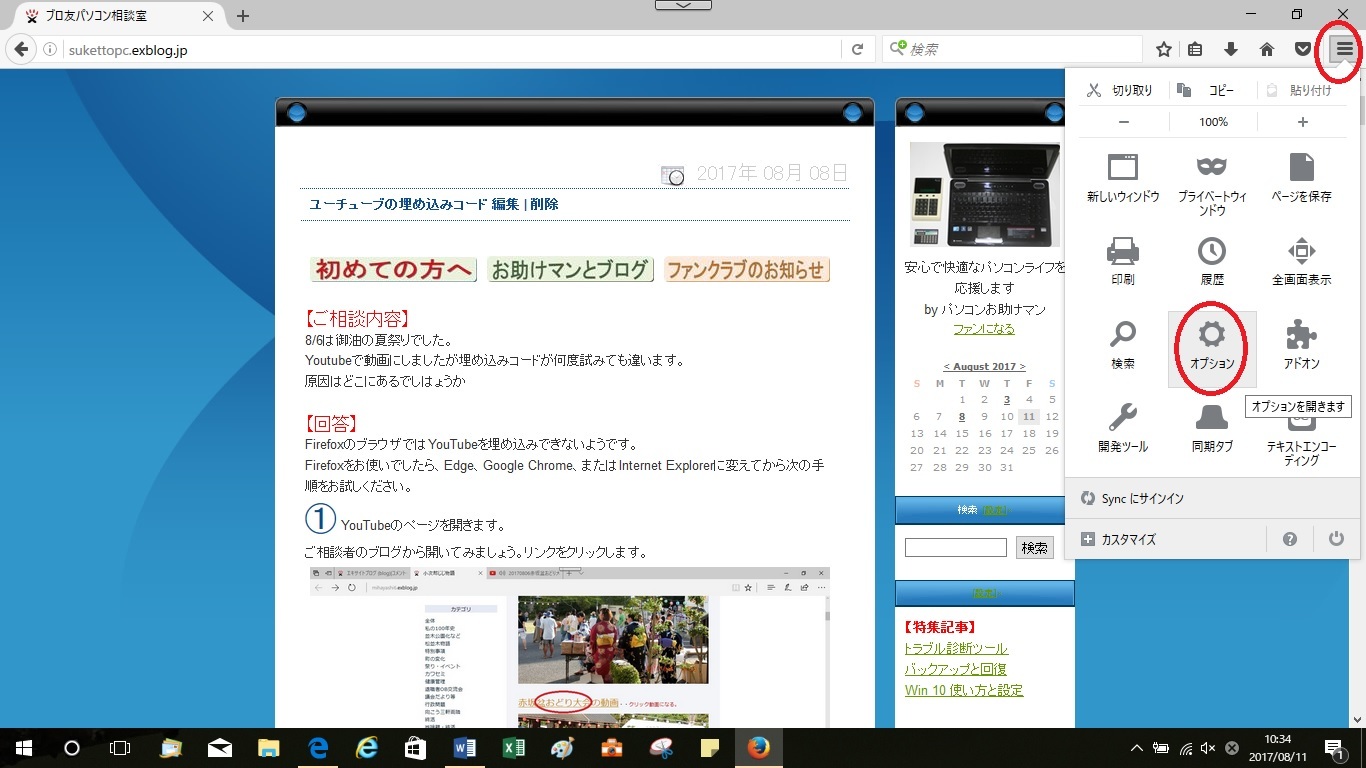The width and height of the screenshot is (1366, 768).
Task: Click 初めての方へ banner button
Action: [393, 269]
